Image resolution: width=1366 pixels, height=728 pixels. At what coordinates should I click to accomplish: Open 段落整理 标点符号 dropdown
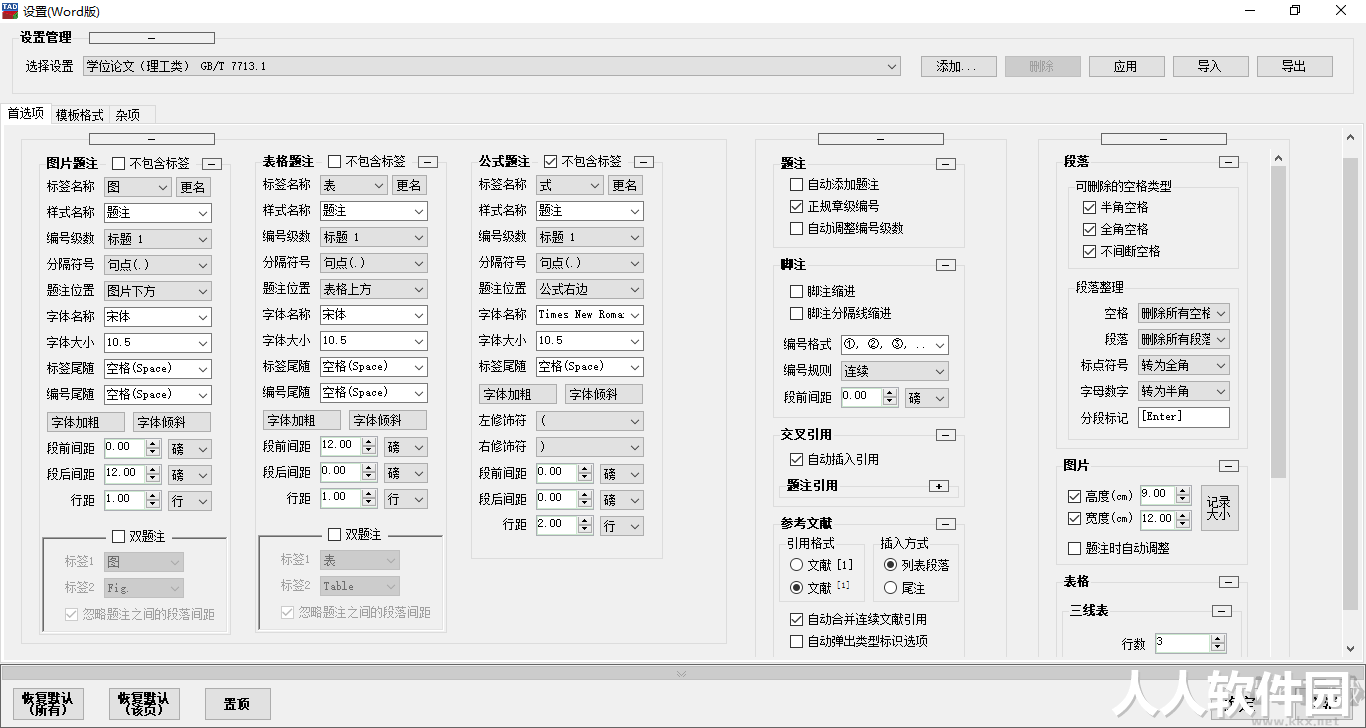coord(1183,366)
